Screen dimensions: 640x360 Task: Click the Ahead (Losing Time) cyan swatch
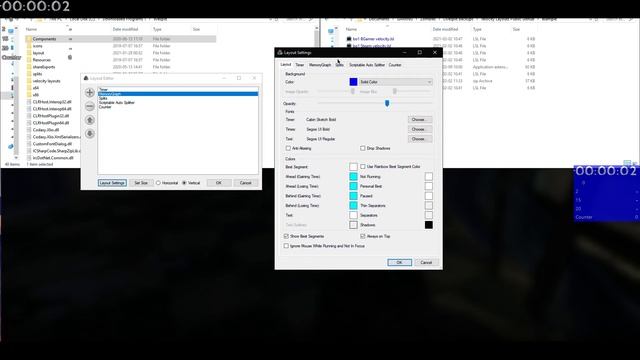tap(353, 186)
